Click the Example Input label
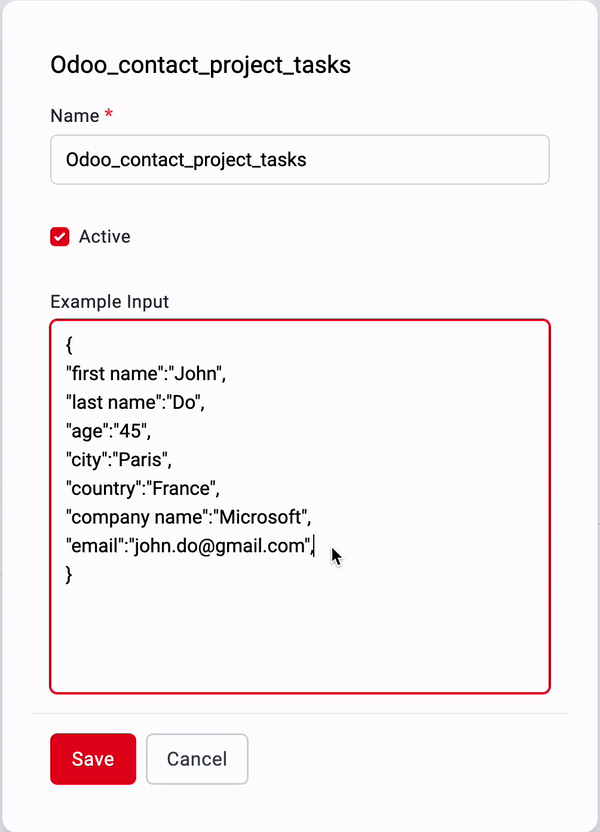Viewport: 600px width, 832px height. point(109,301)
